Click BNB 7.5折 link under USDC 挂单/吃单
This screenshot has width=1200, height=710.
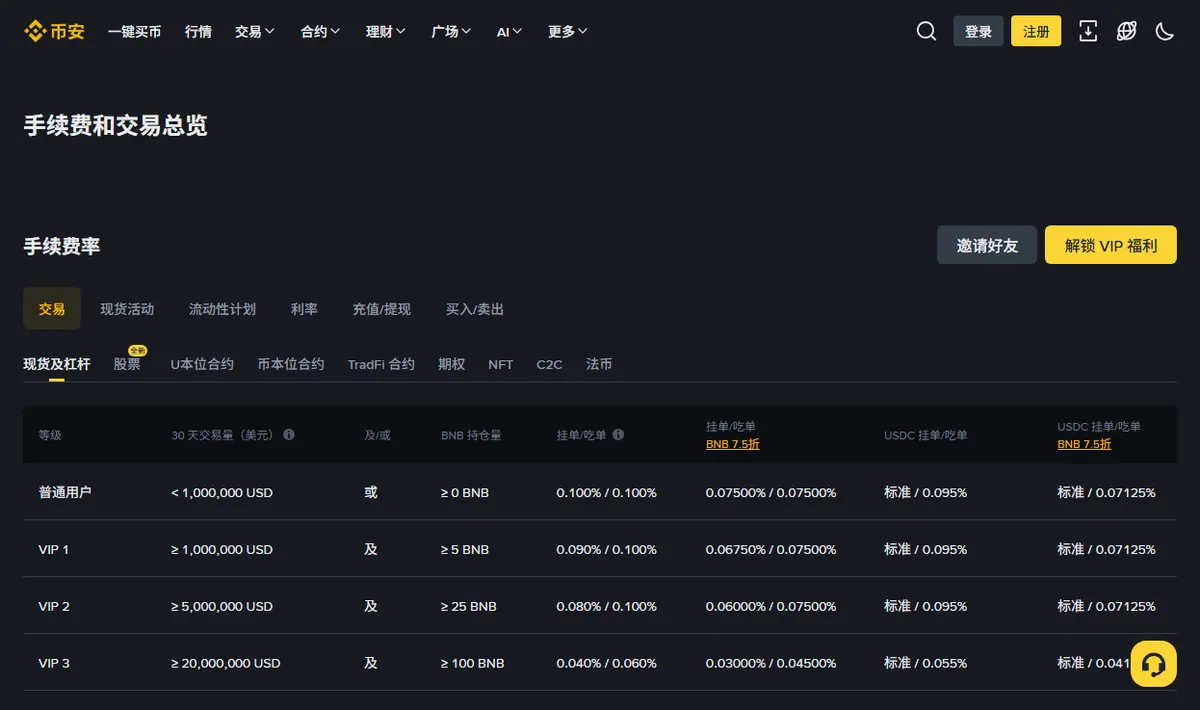1084,444
